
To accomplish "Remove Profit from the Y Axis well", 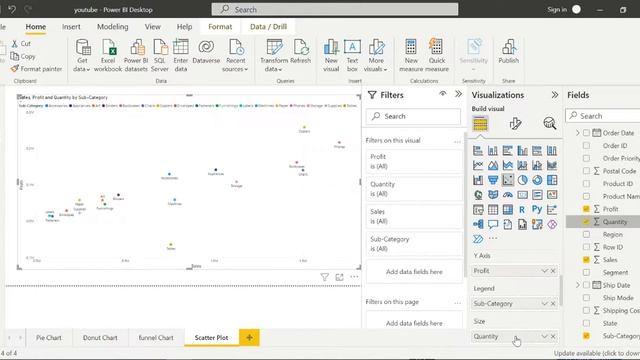I will tap(553, 271).
